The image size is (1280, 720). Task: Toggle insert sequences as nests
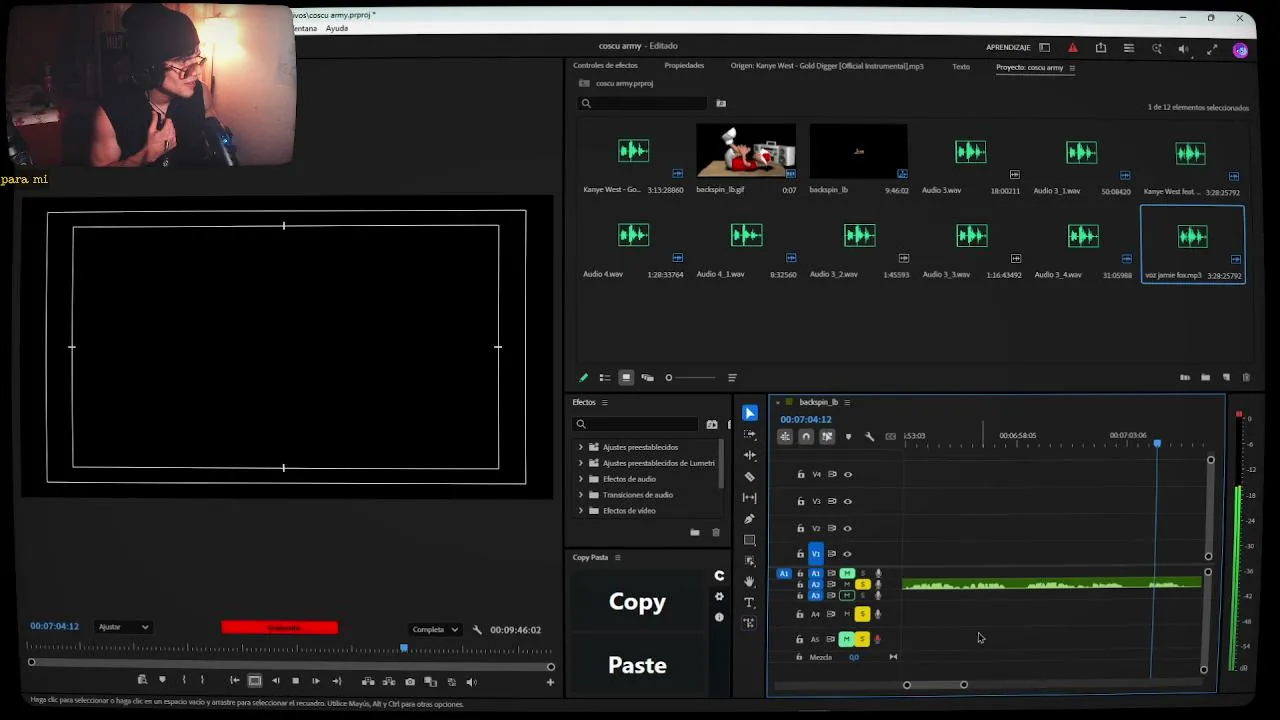coord(785,436)
